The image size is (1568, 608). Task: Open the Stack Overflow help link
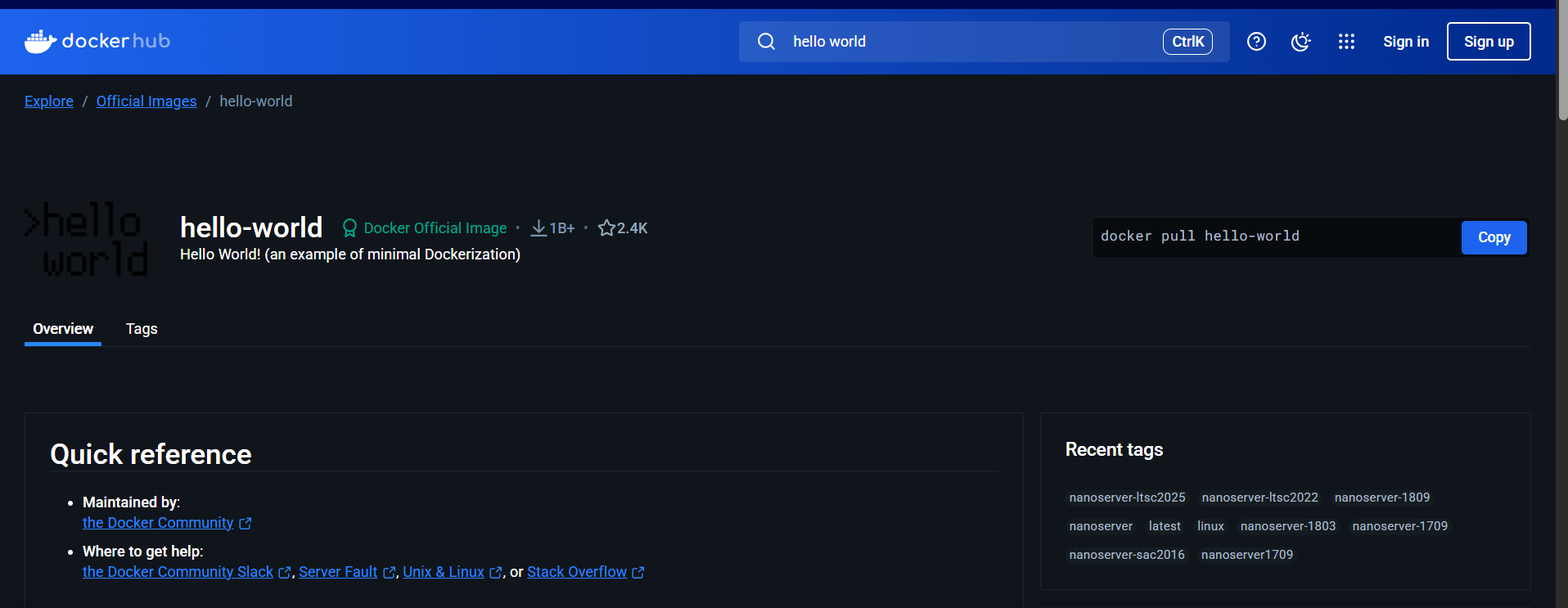pos(577,572)
